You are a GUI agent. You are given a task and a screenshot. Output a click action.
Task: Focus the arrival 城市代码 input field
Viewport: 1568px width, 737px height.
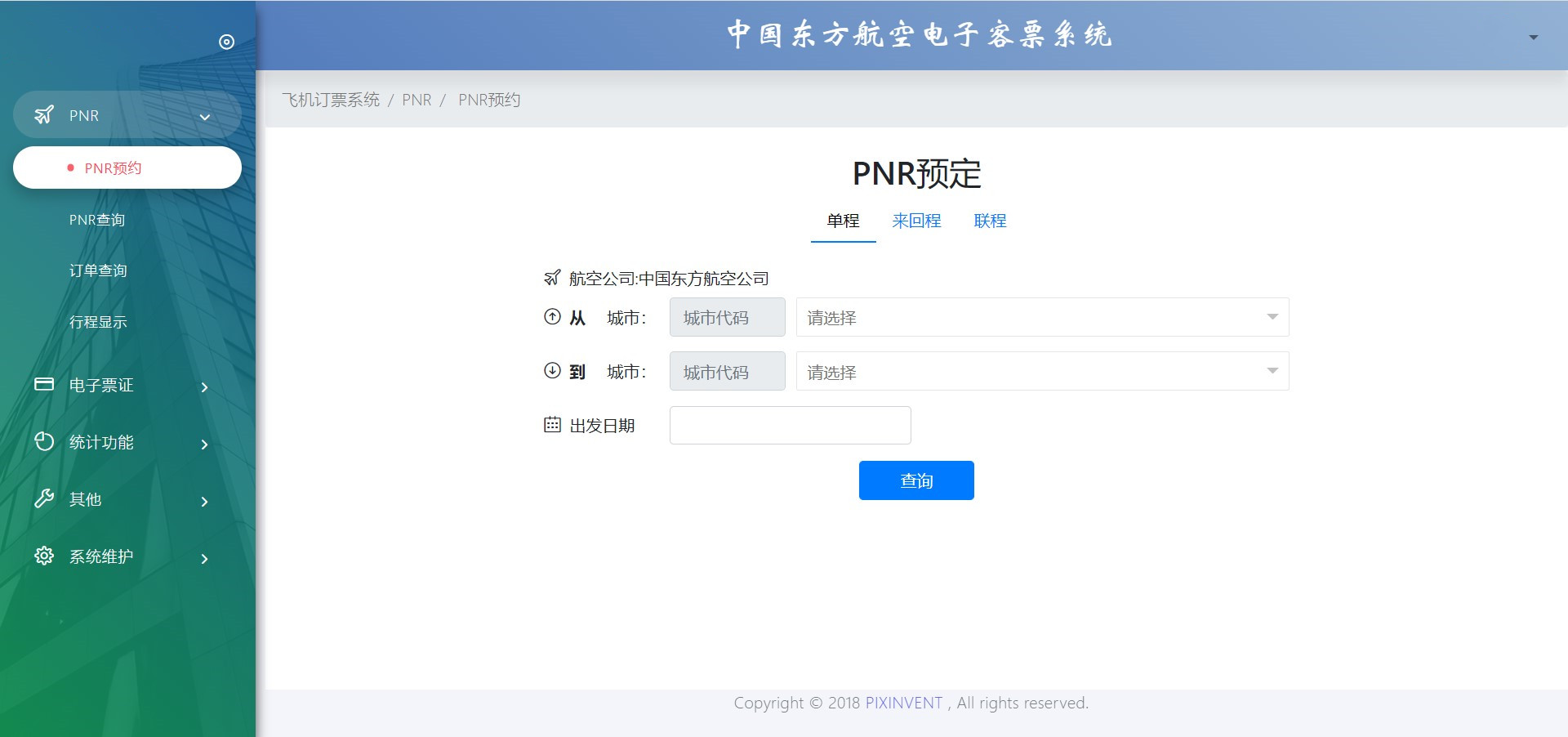click(727, 371)
